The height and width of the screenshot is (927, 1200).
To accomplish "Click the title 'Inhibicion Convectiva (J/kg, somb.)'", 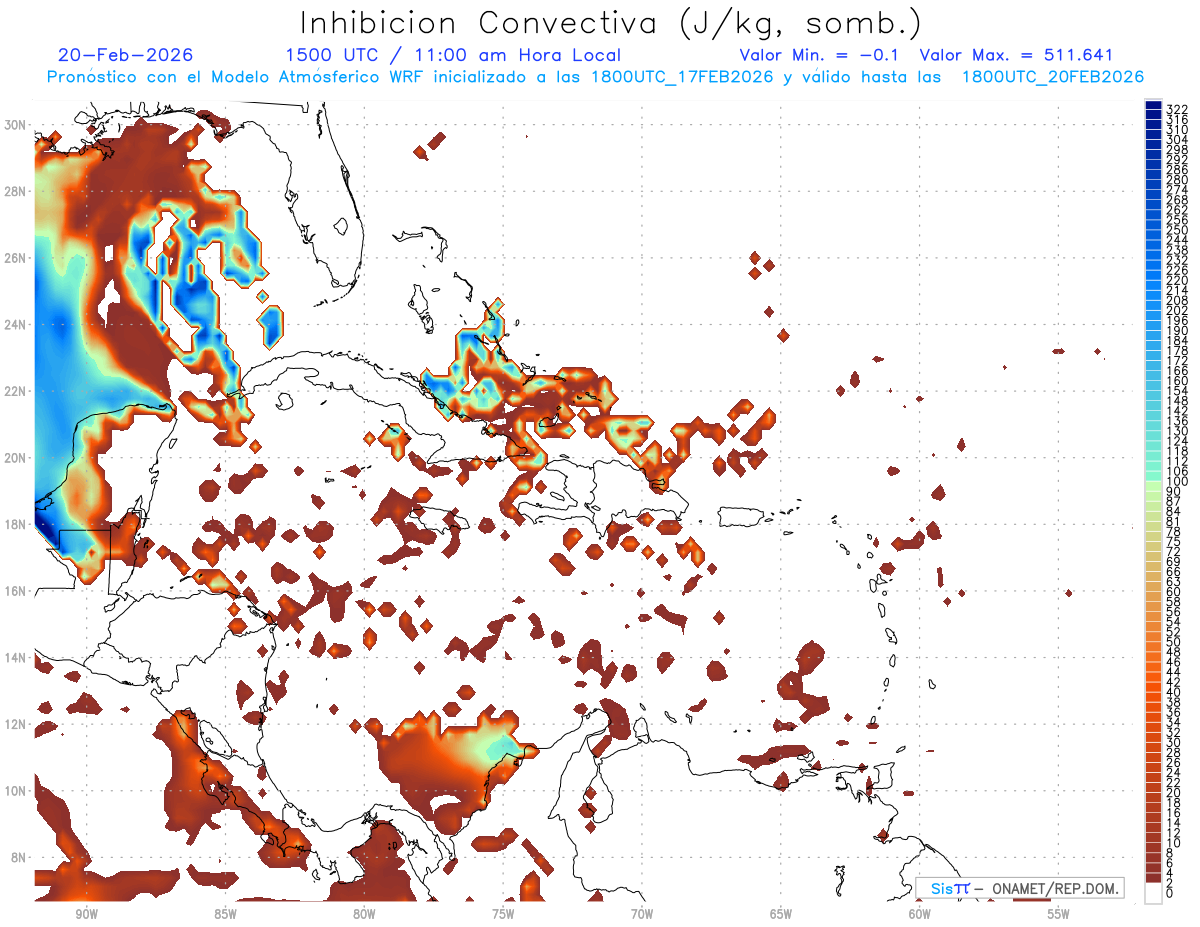I will [x=611, y=22].
